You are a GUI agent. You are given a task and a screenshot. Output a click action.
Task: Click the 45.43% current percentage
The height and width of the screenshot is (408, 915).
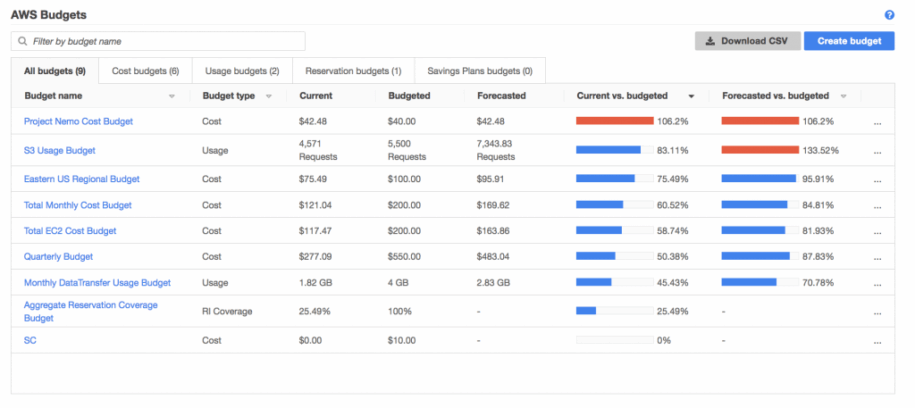[672, 283]
